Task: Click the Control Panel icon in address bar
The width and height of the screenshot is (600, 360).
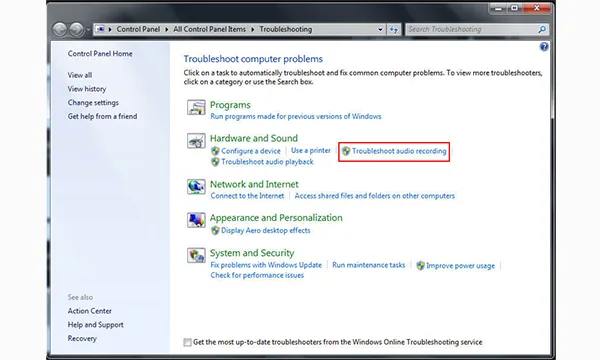Action: pos(100,29)
